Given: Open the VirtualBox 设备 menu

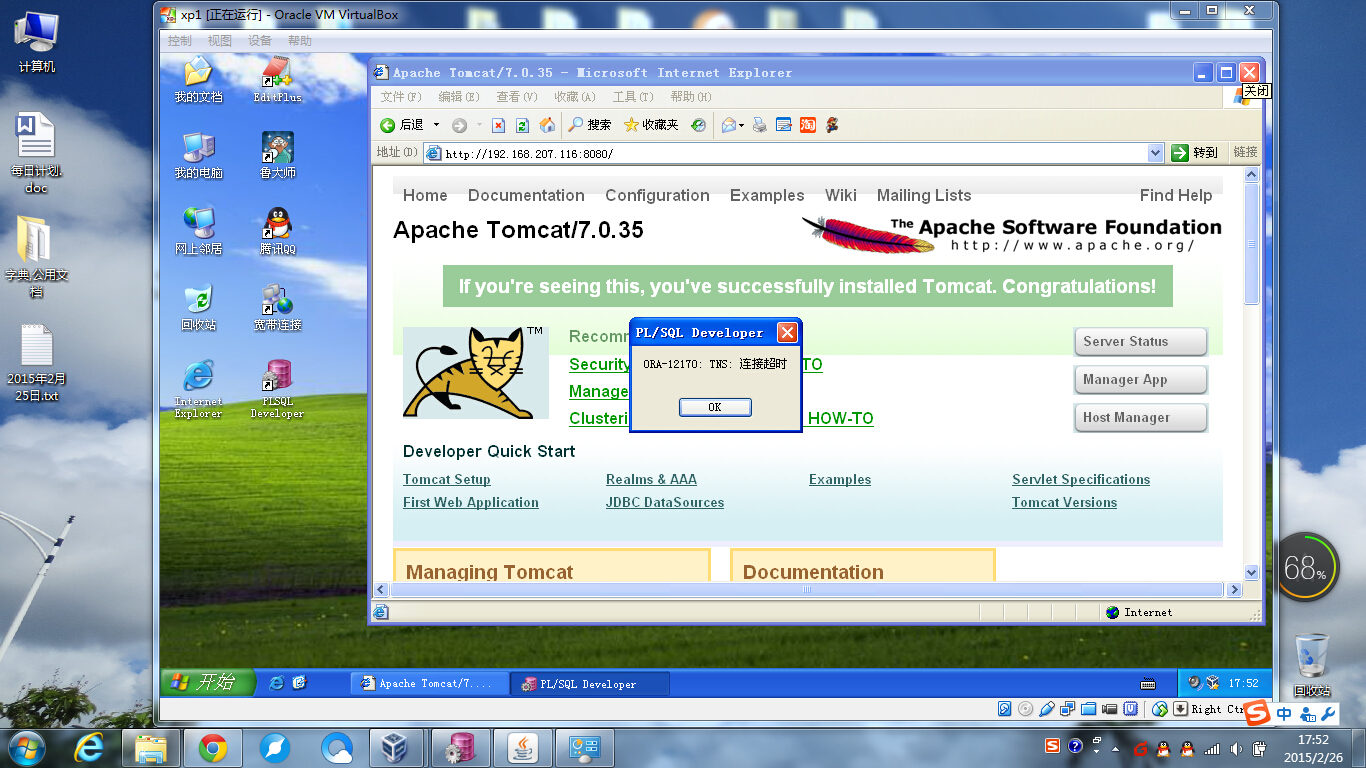Looking at the screenshot, I should pos(260,41).
